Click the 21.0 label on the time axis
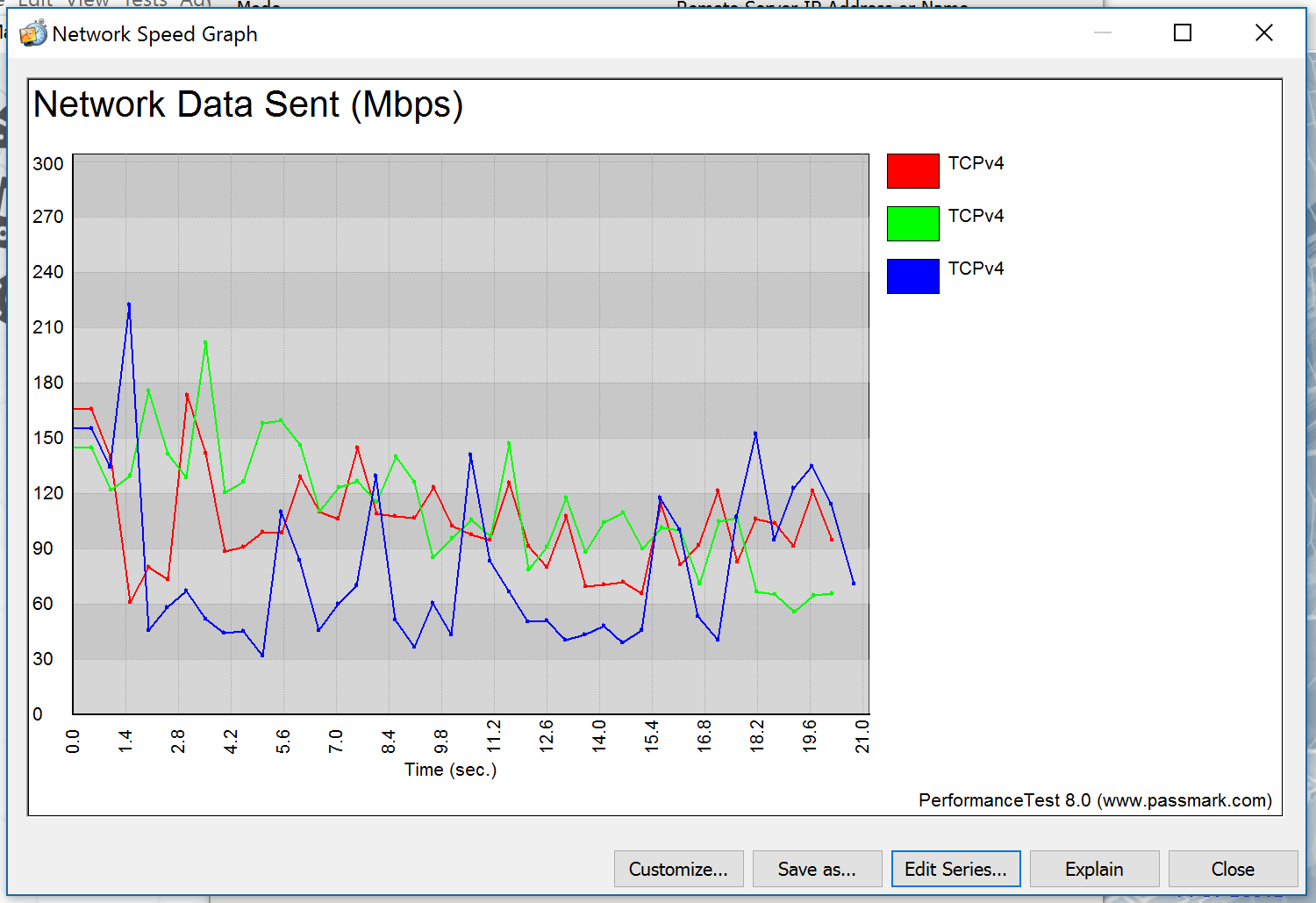Image resolution: width=1316 pixels, height=903 pixels. tap(862, 736)
